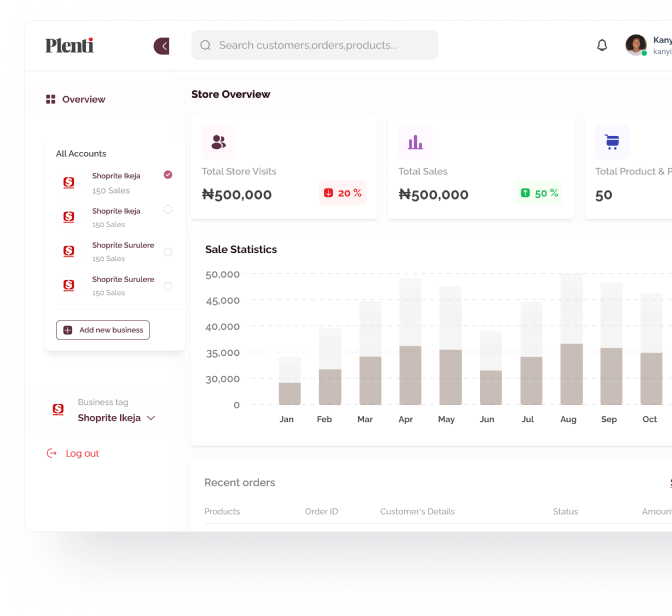Screen dimensions: 672x616
Task: Click the Total Store Visits people icon
Action: [219, 142]
